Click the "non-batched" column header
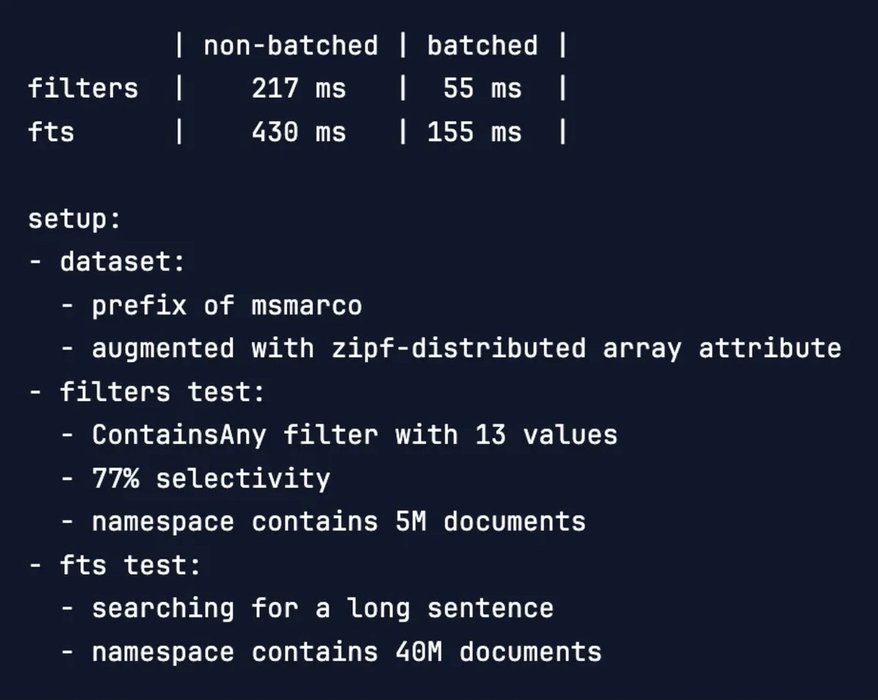The height and width of the screenshot is (700, 878). (290, 46)
